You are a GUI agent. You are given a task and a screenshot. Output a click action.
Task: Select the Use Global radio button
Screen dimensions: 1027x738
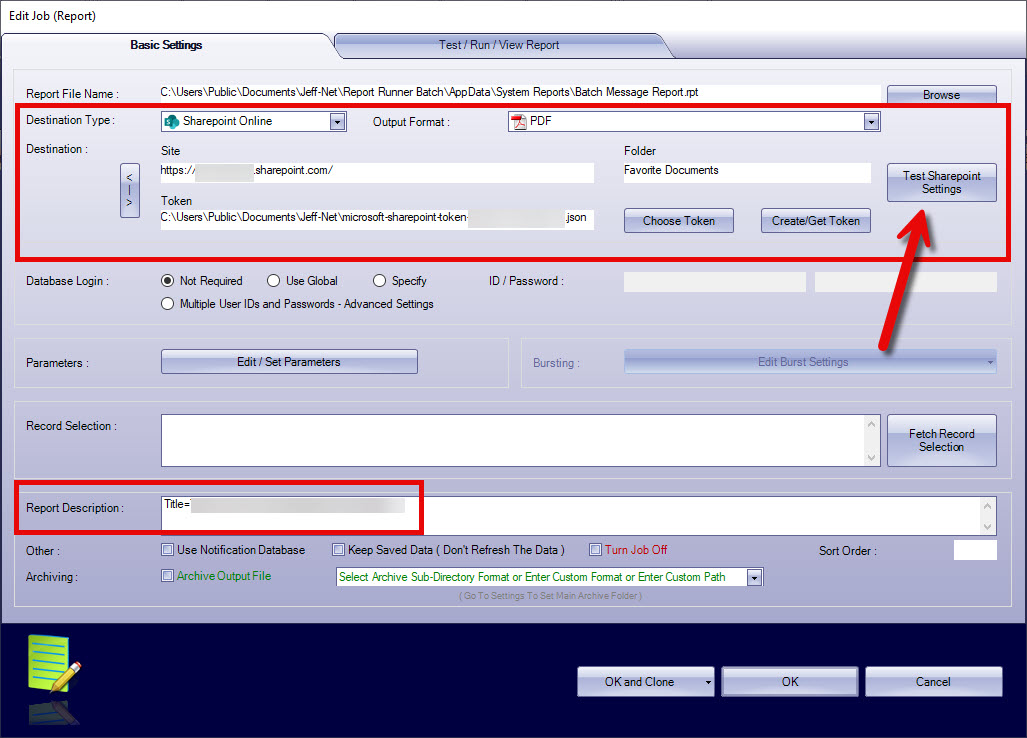tap(274, 281)
